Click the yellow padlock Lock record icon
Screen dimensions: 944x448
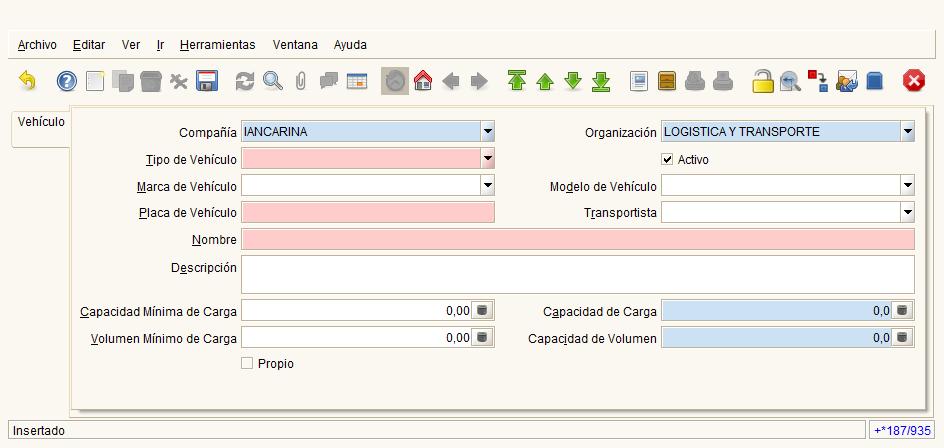pyautogui.click(x=763, y=81)
